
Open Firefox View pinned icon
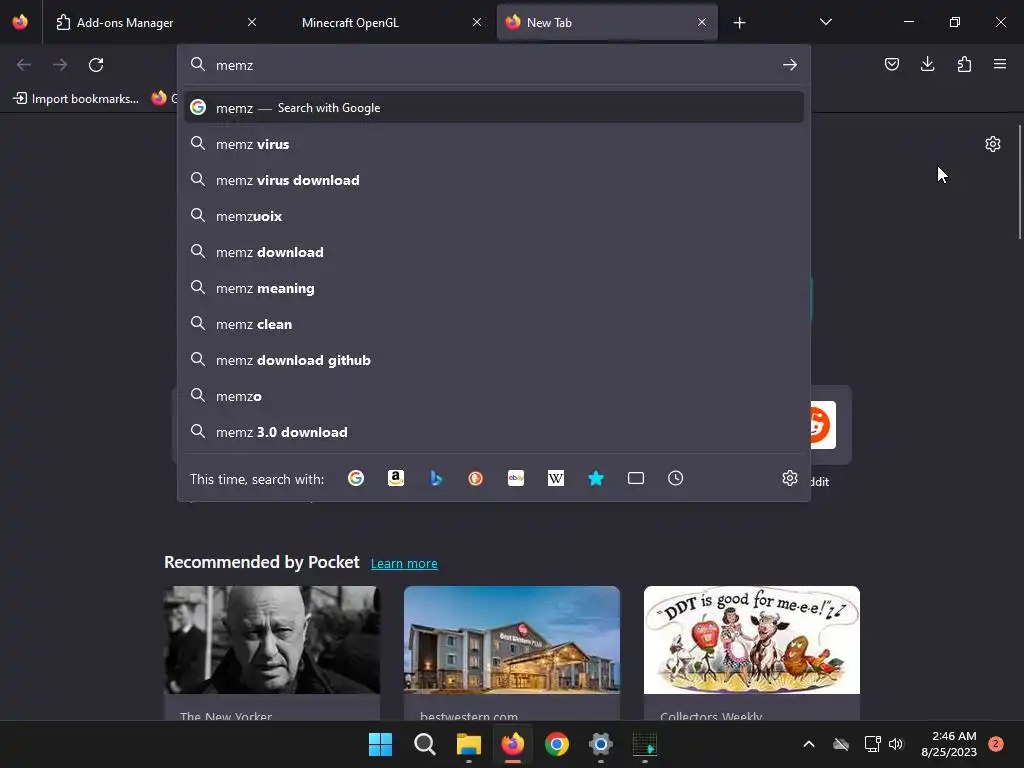[20, 22]
